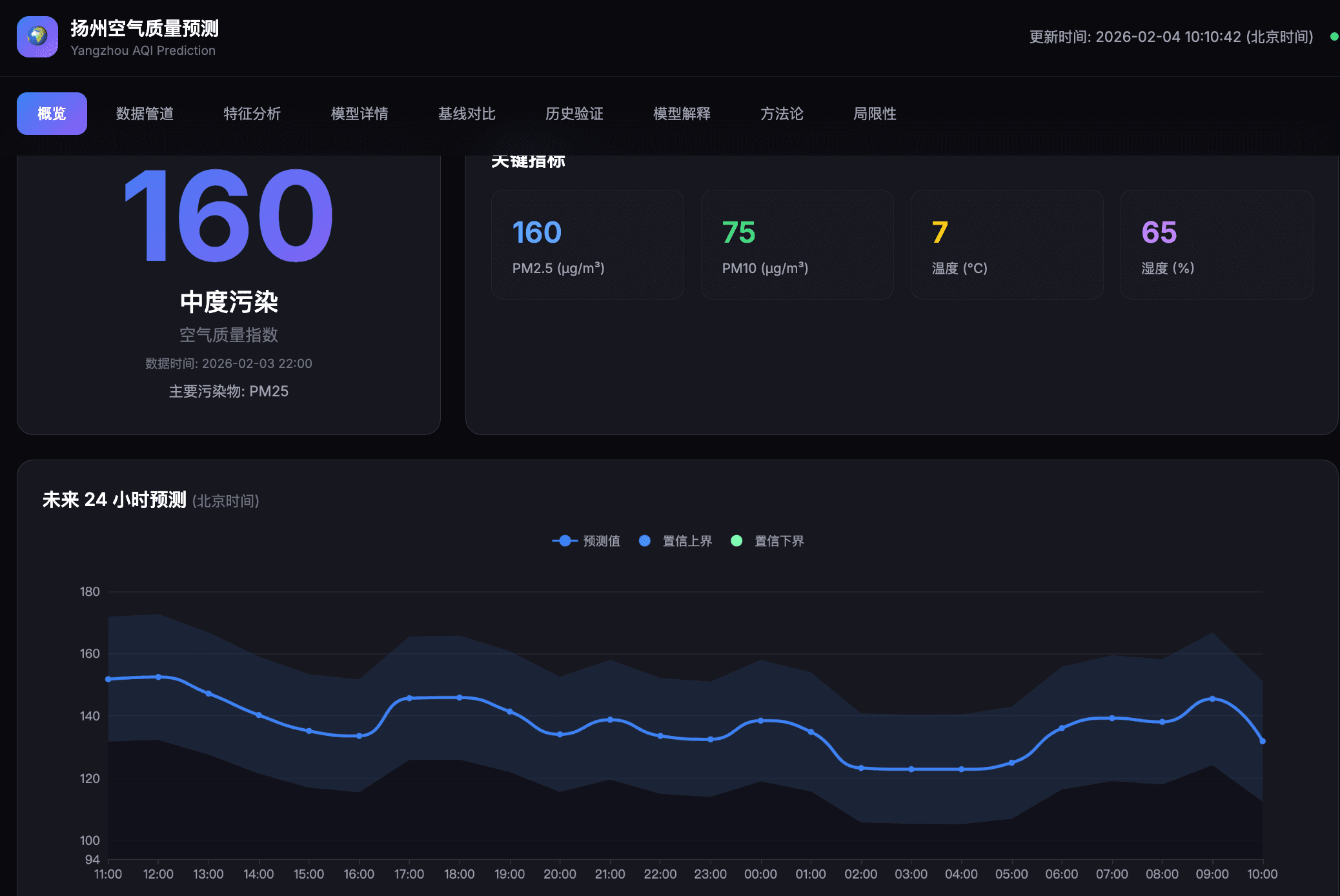
Task: Select the 基线对比 tab
Action: [x=467, y=114]
